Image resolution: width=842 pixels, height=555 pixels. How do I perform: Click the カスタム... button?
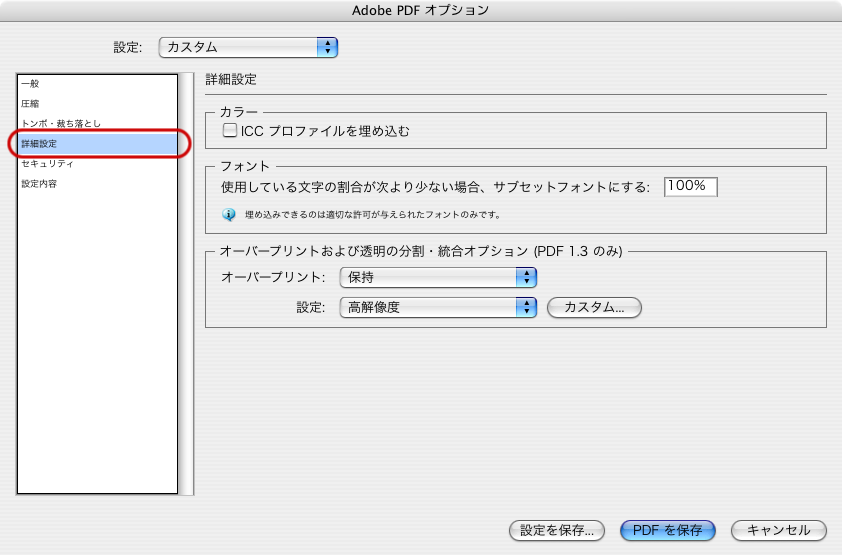coord(594,308)
